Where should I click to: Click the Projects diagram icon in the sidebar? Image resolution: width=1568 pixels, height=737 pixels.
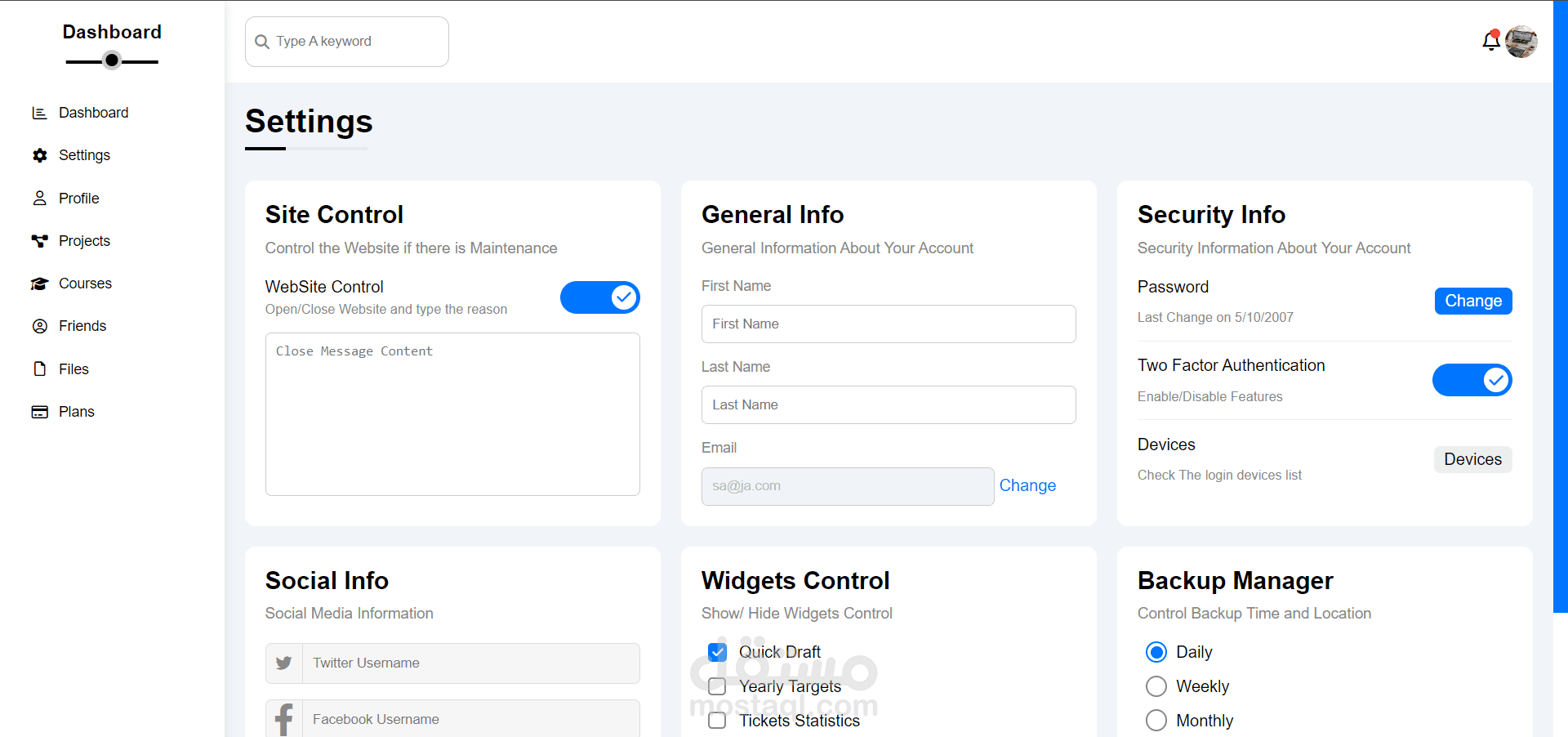coord(39,241)
